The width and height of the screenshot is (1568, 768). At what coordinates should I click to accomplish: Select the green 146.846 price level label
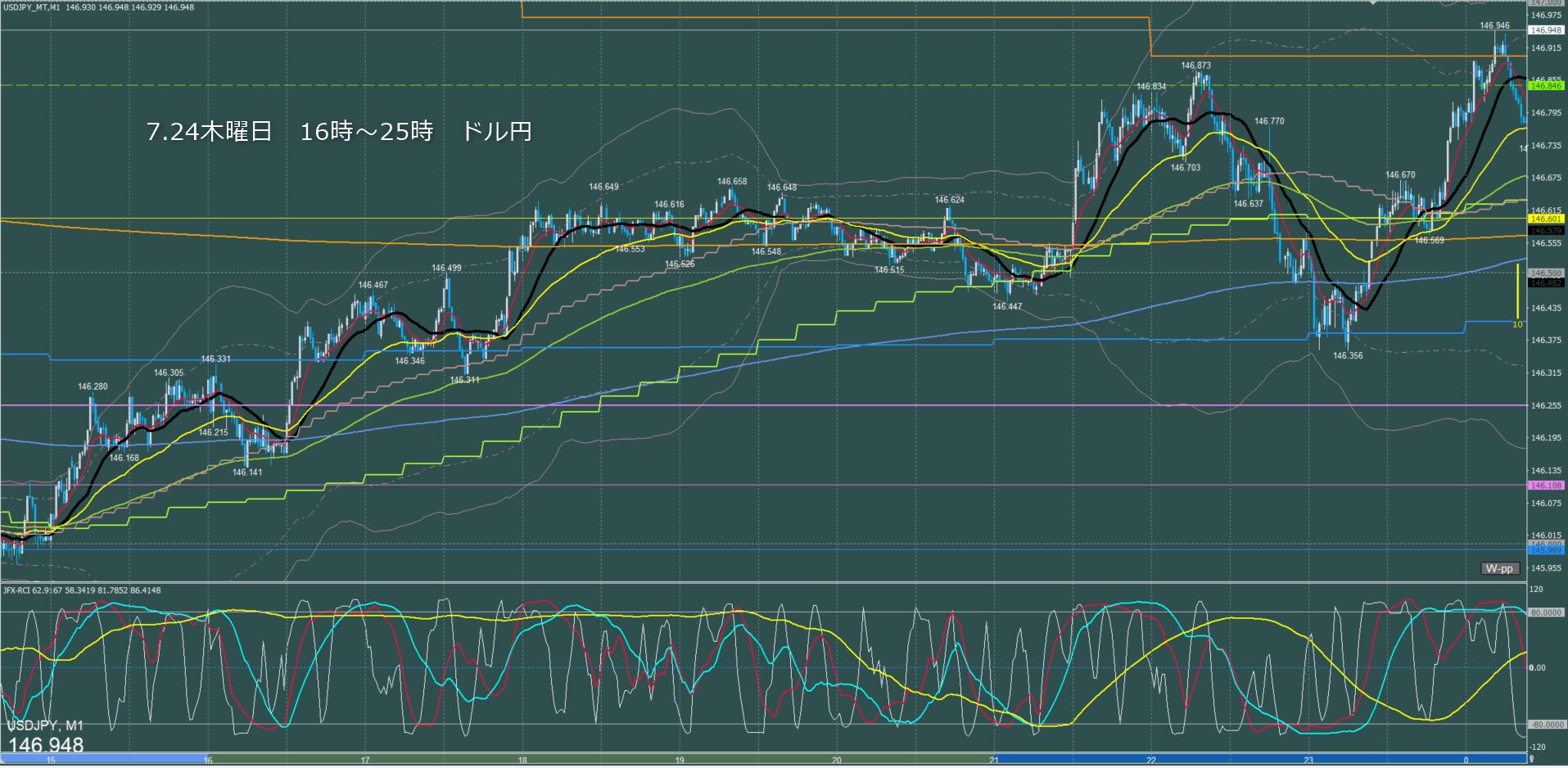1546,86
